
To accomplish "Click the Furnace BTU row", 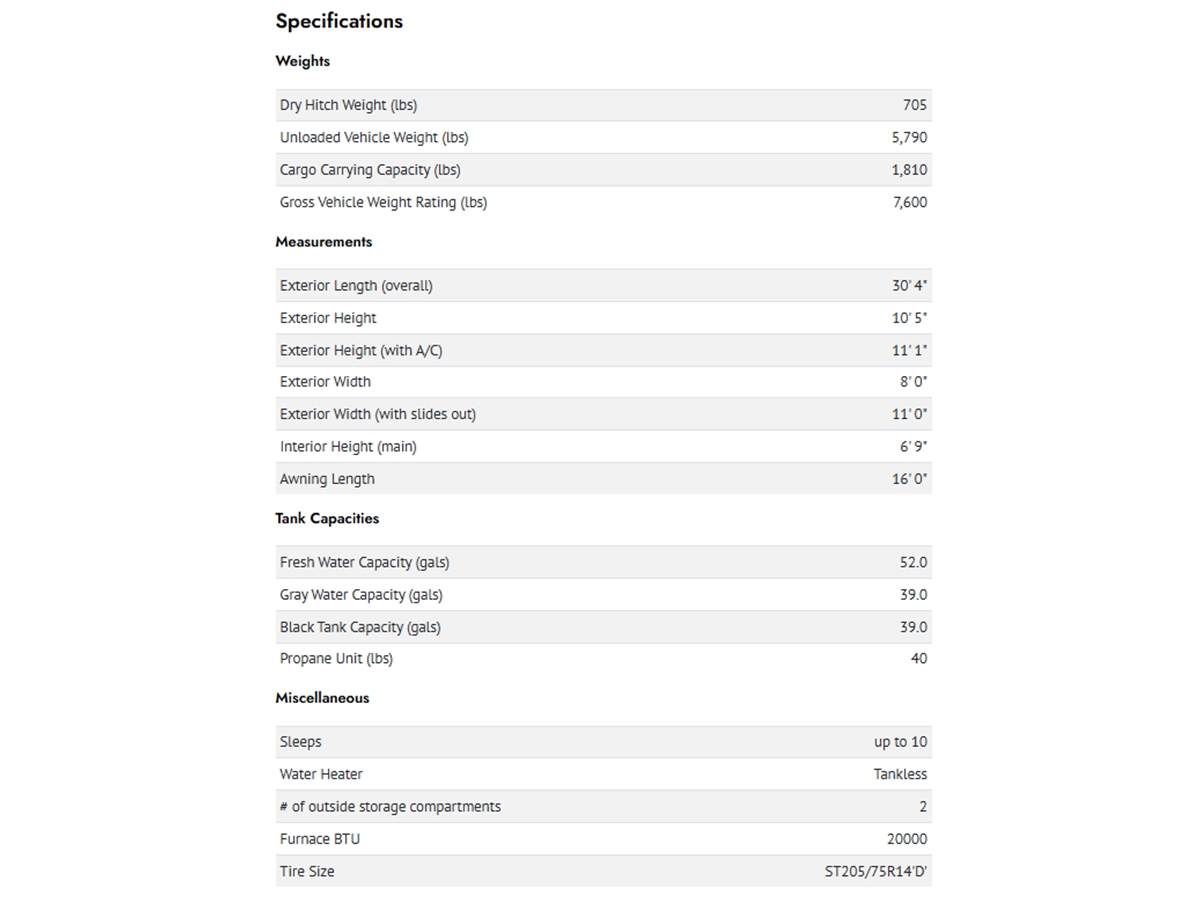I will (x=604, y=839).
